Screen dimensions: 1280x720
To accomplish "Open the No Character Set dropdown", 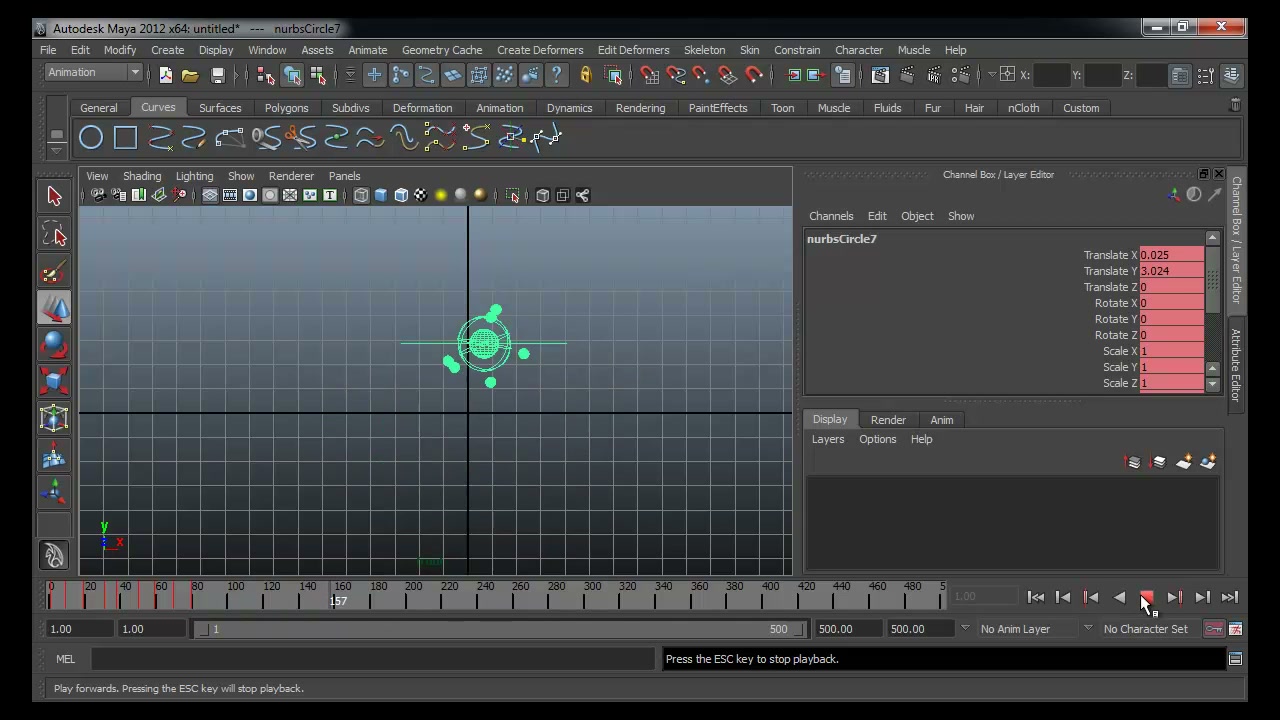I will (1146, 629).
